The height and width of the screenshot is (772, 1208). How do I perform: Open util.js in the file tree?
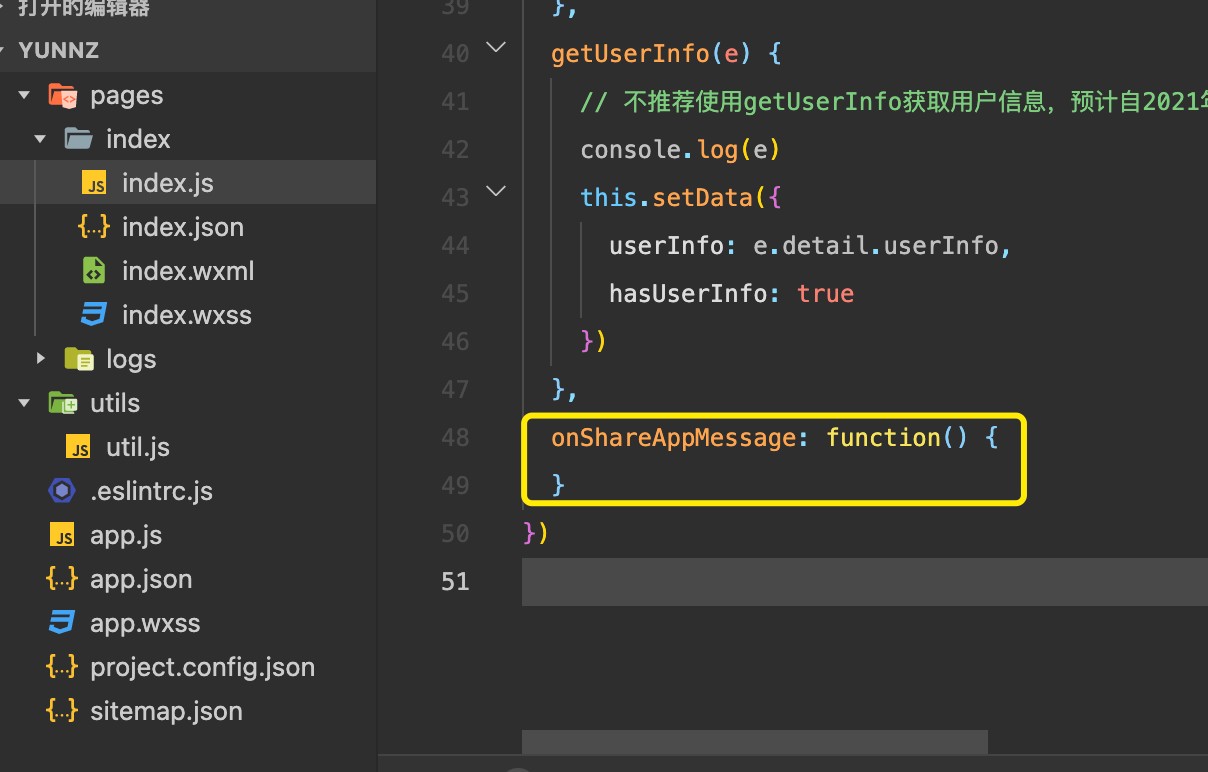point(138,447)
